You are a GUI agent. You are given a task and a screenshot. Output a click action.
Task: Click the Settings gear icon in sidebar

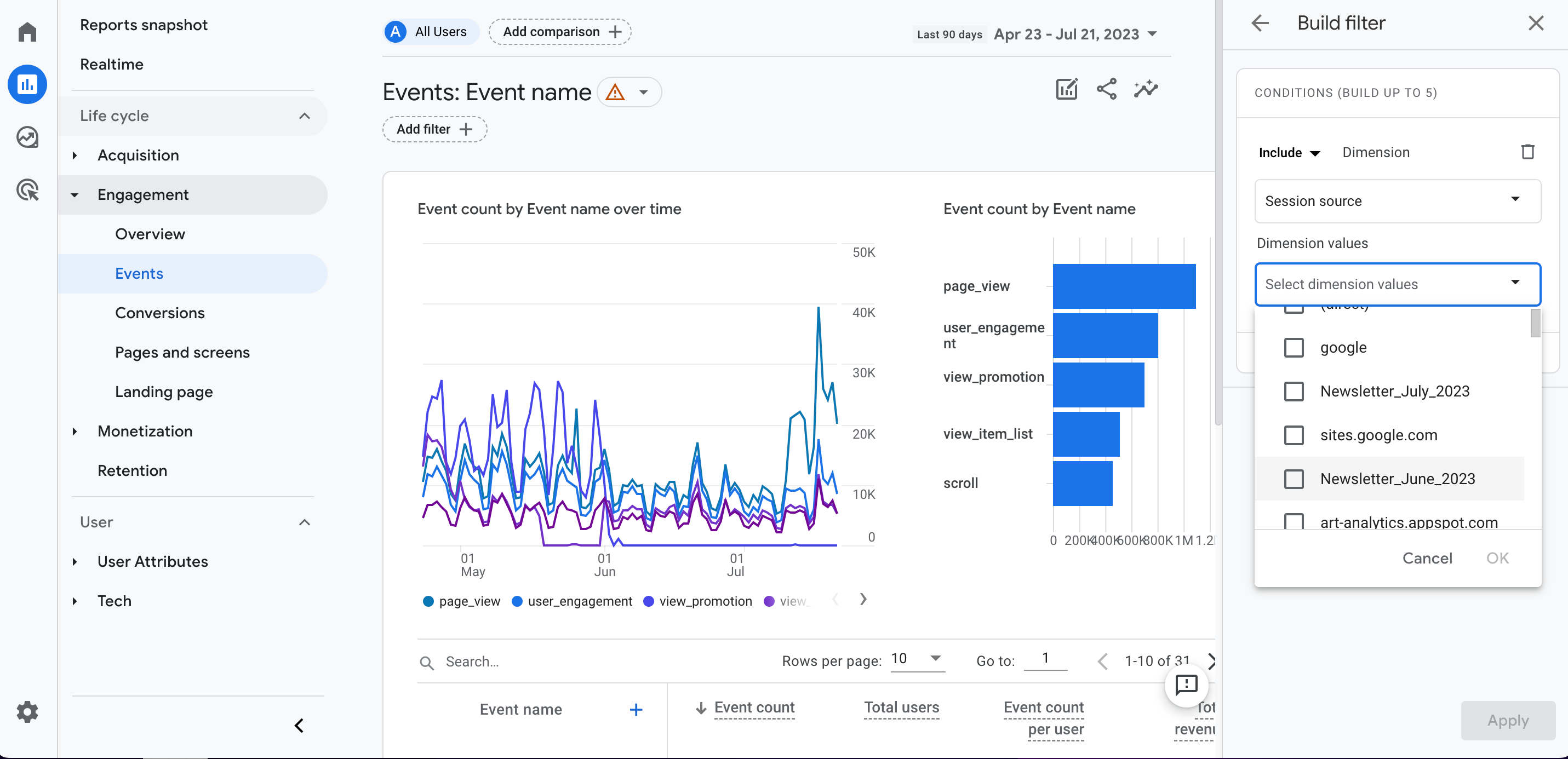[27, 711]
